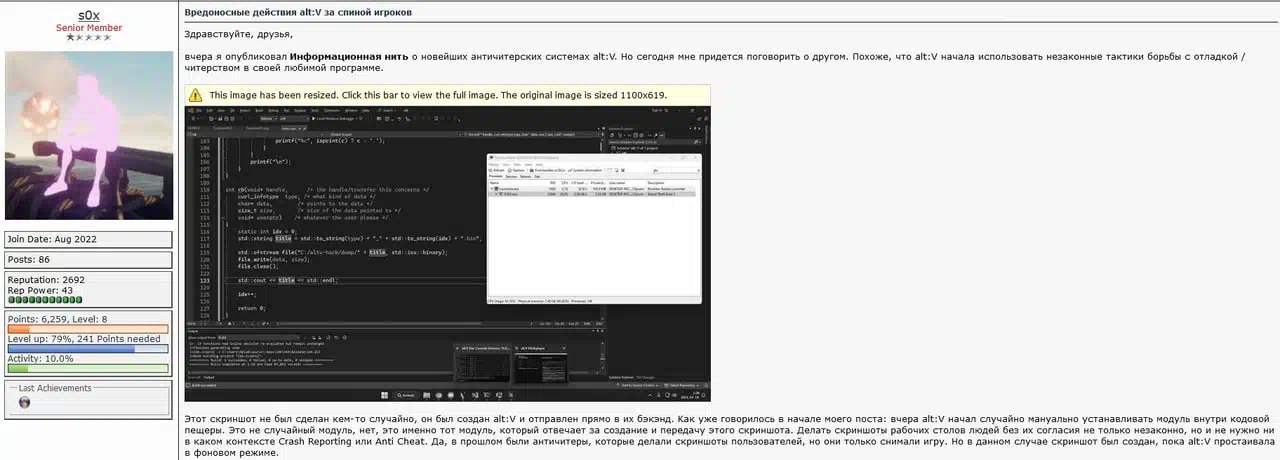Click the achievement badge under Last Achievements
This screenshot has width=1280, height=460.
25,402
